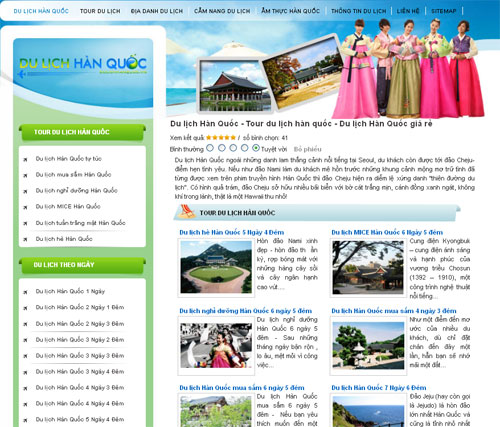Click the beach chair icon beside TOUR DU LỊCH HÀN QUỐC
The image size is (500, 427).
[187, 212]
